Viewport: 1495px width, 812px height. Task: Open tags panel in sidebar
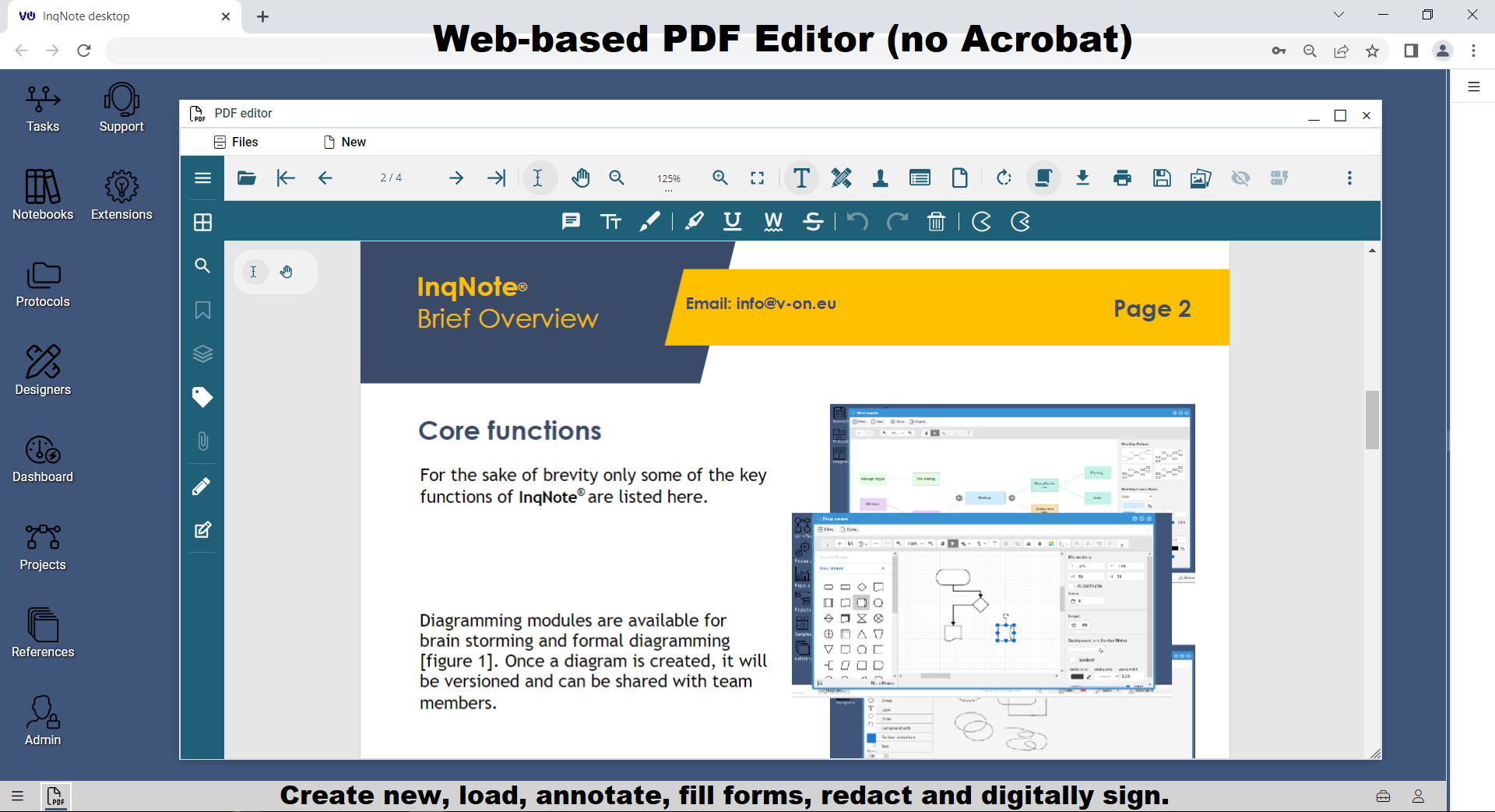(x=202, y=397)
